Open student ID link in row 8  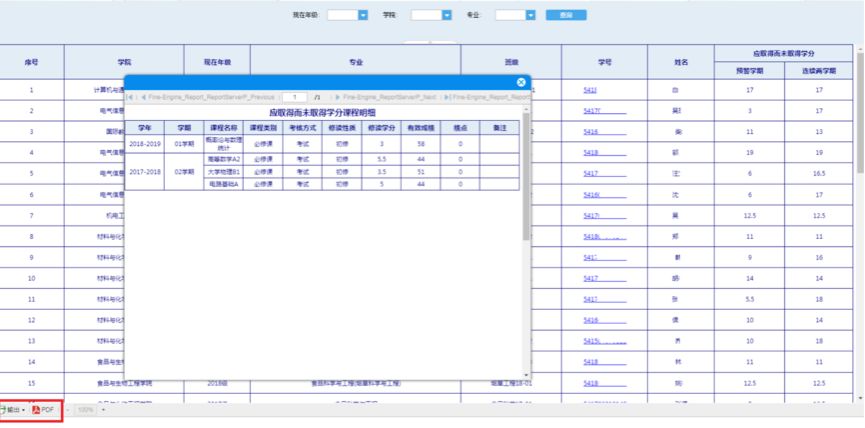[604, 237]
